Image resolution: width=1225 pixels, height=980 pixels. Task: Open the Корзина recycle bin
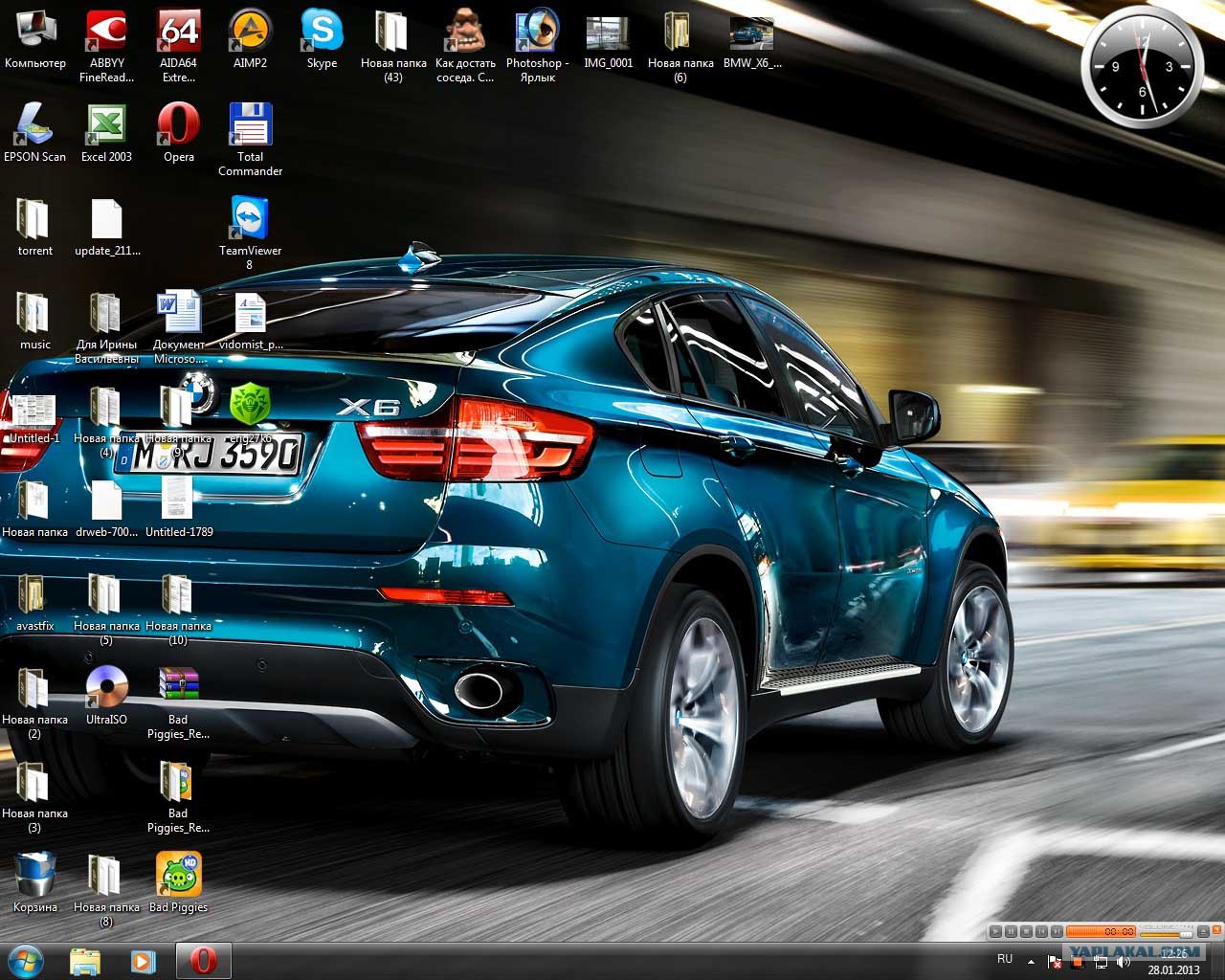[x=34, y=875]
